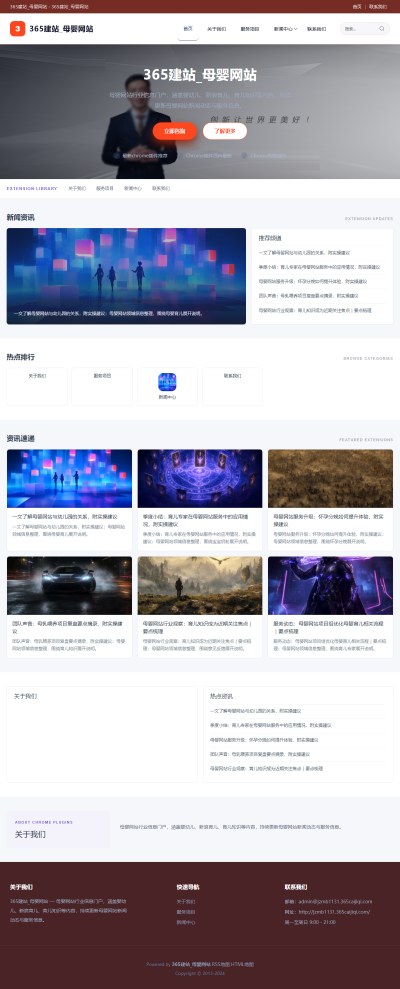The image size is (400, 989).
Task: Open 一文了解母婴网站 card title in 资讯速递
Action: coord(64,517)
